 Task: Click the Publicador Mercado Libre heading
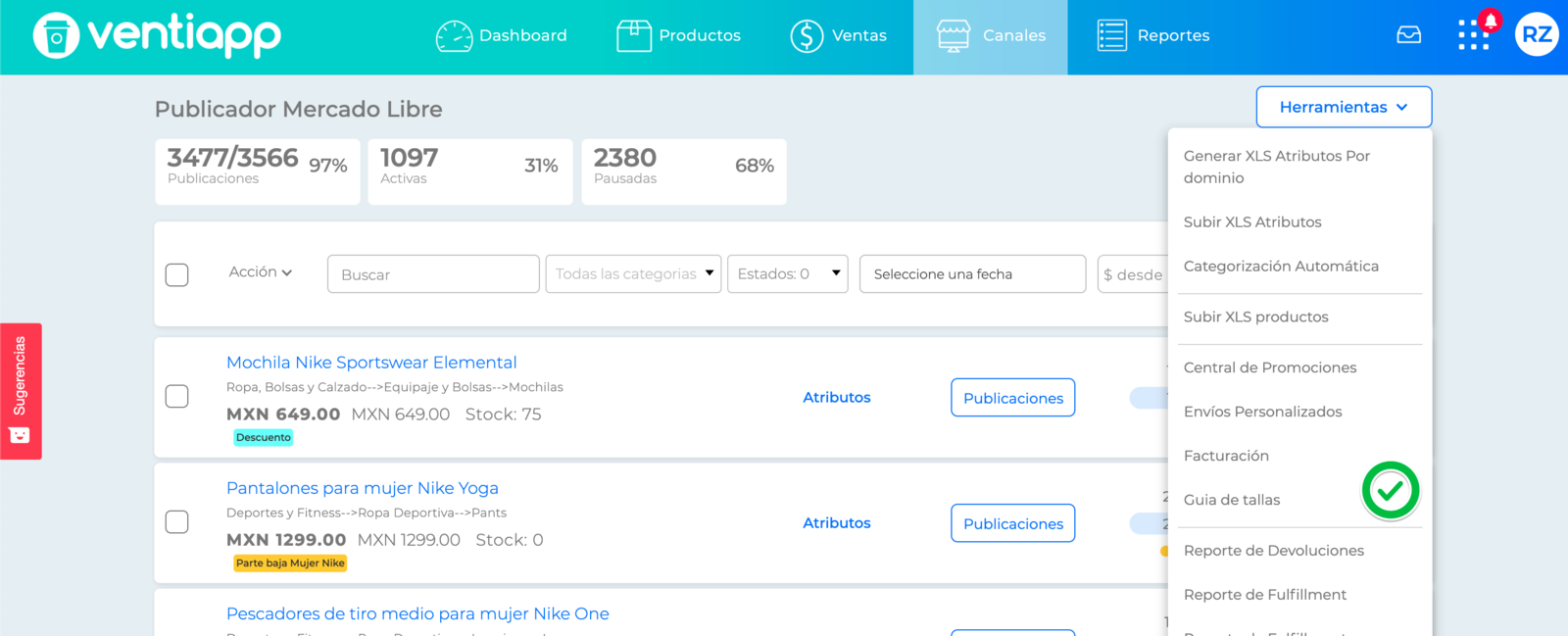299,109
